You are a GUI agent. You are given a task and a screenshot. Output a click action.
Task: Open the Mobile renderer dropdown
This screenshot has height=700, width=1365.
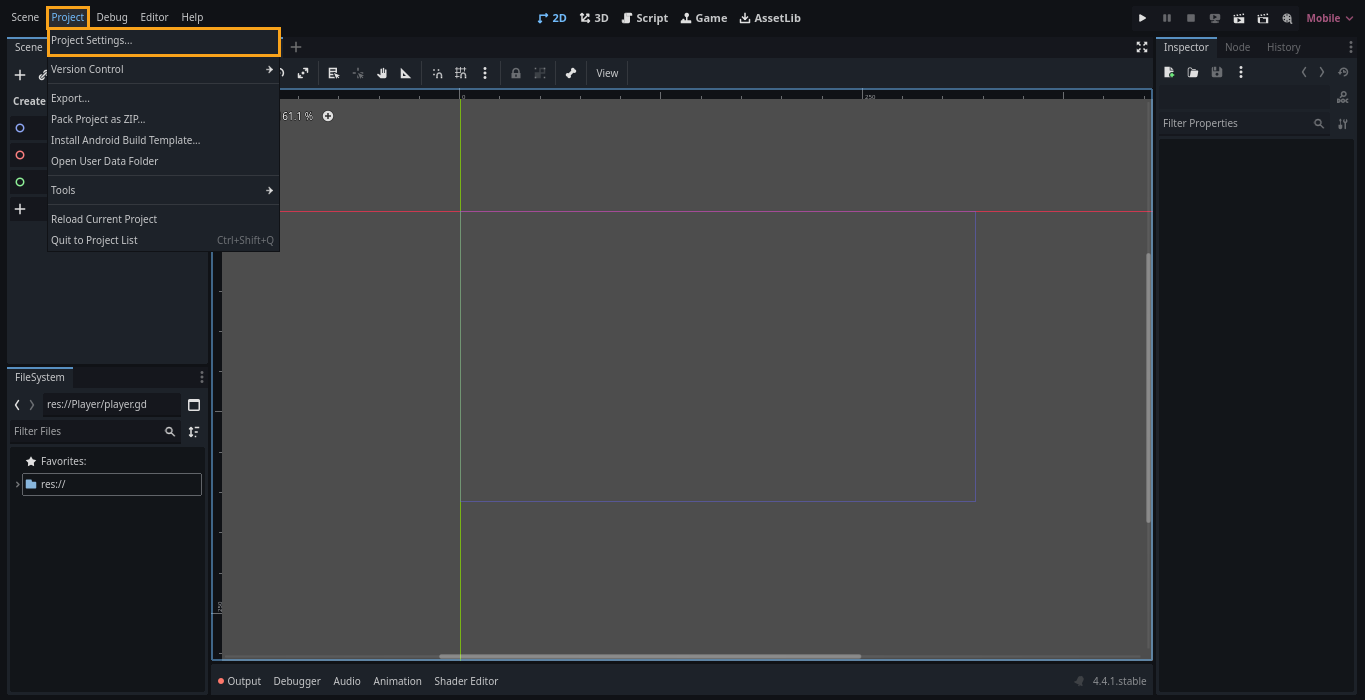pos(1329,18)
